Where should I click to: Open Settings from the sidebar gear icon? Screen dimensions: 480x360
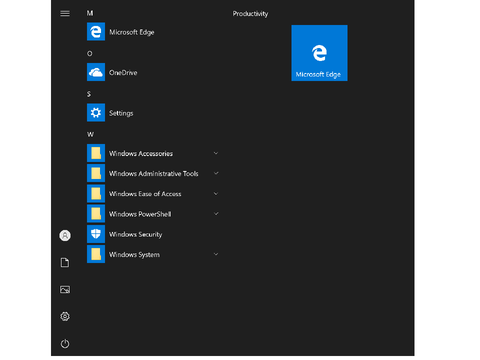coord(65,316)
